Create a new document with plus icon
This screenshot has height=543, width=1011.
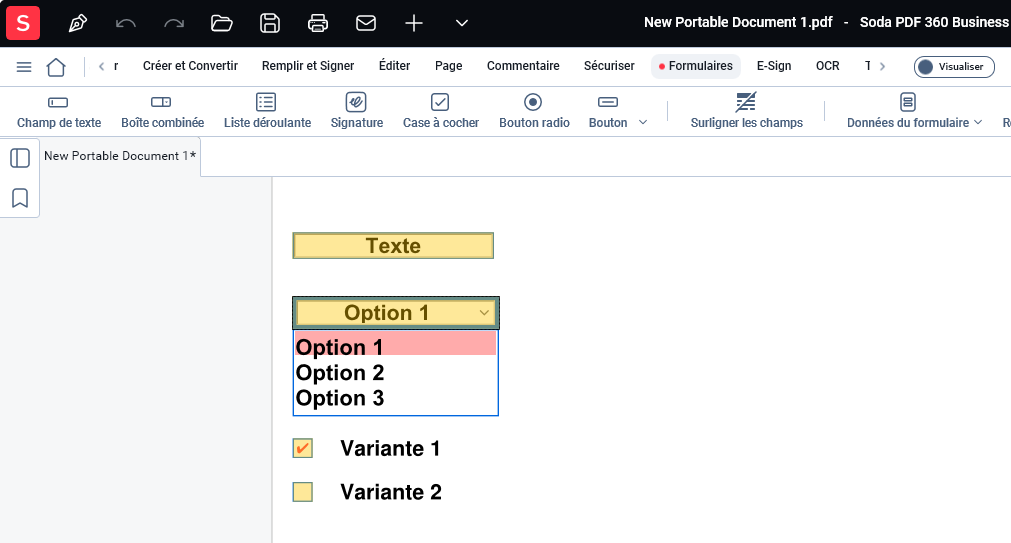tap(414, 23)
